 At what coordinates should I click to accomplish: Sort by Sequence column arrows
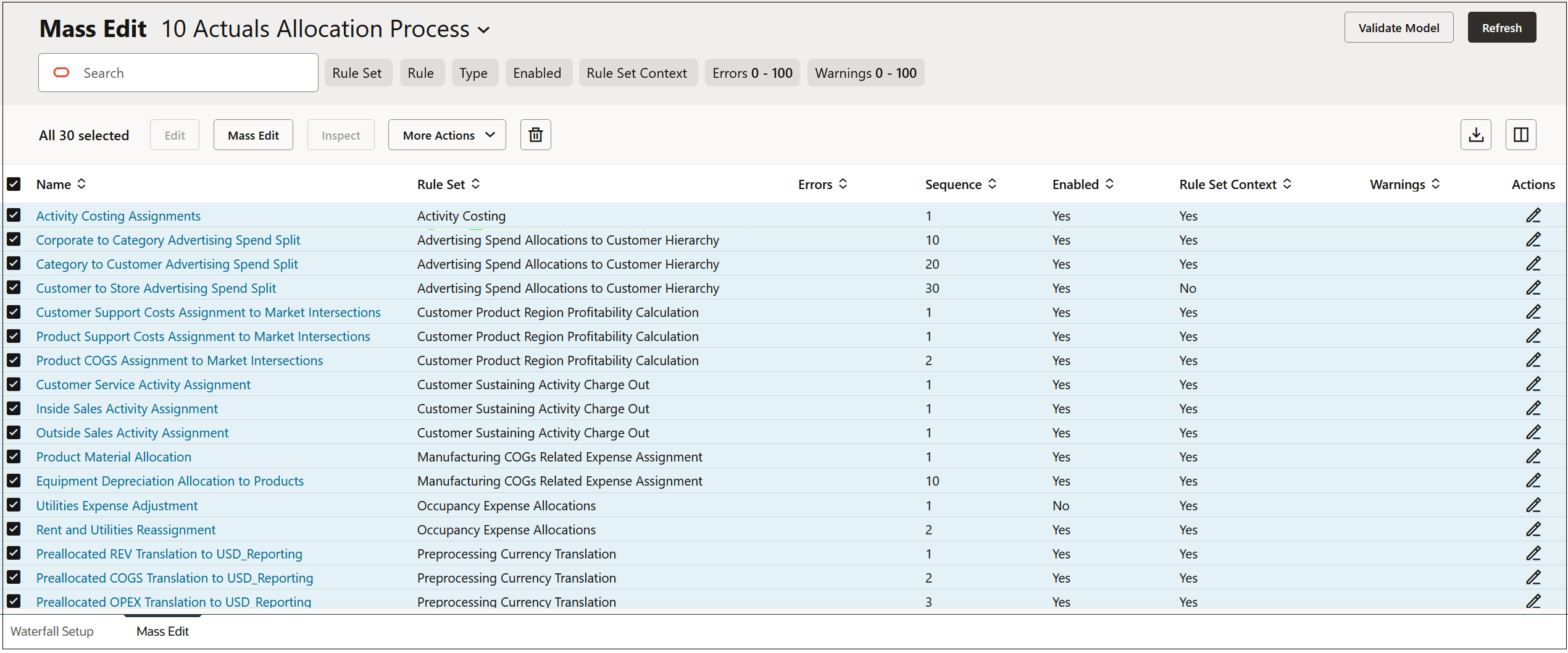(992, 184)
